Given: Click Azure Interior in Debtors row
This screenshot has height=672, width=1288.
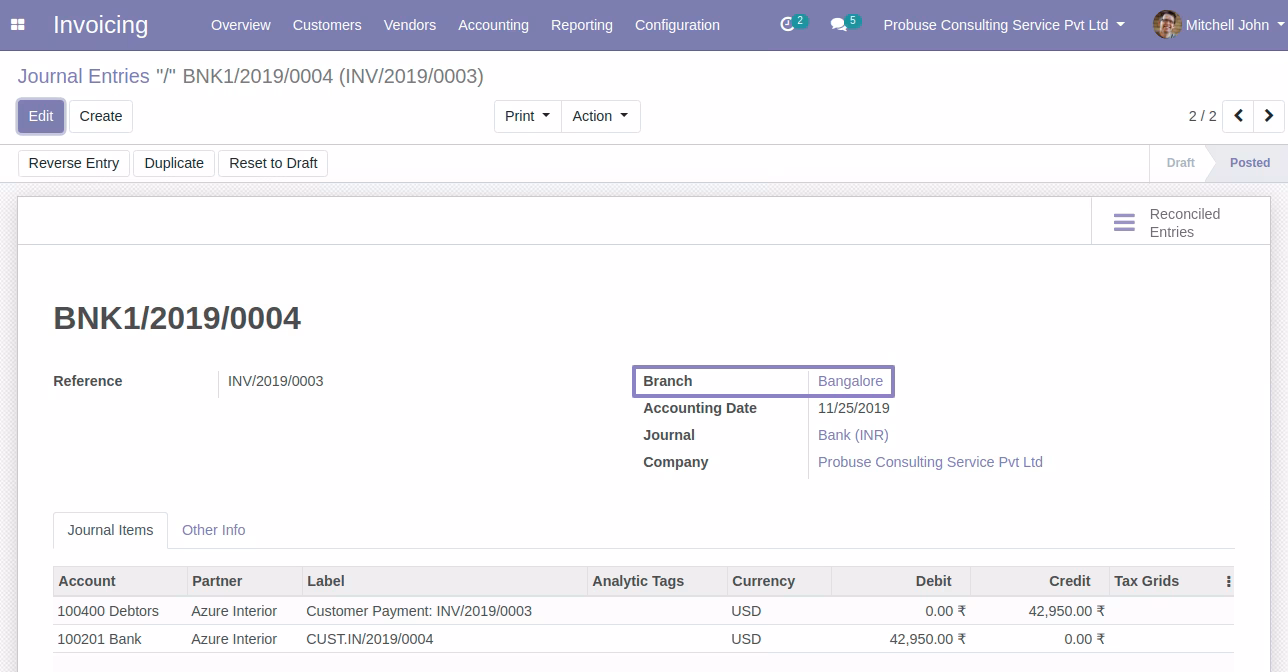Looking at the screenshot, I should [234, 611].
